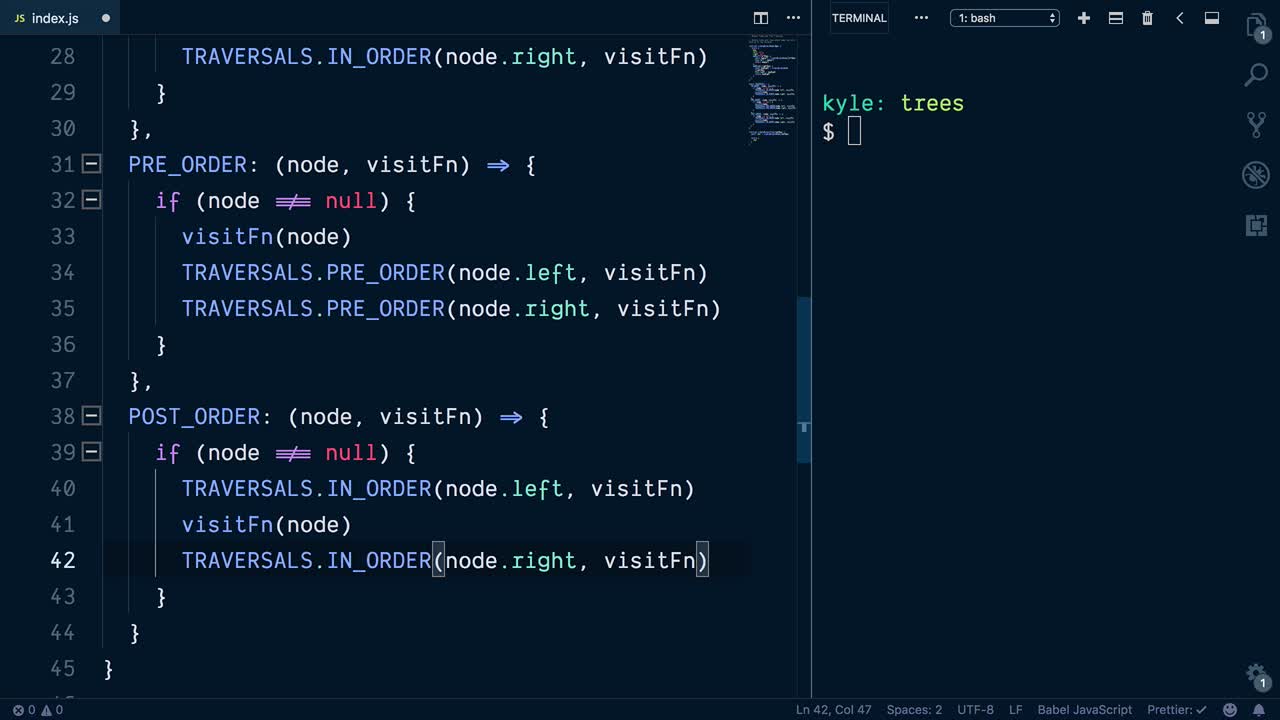Open the Explorer view showing one pending change
Screen dimensions: 1280x720
1256,28
